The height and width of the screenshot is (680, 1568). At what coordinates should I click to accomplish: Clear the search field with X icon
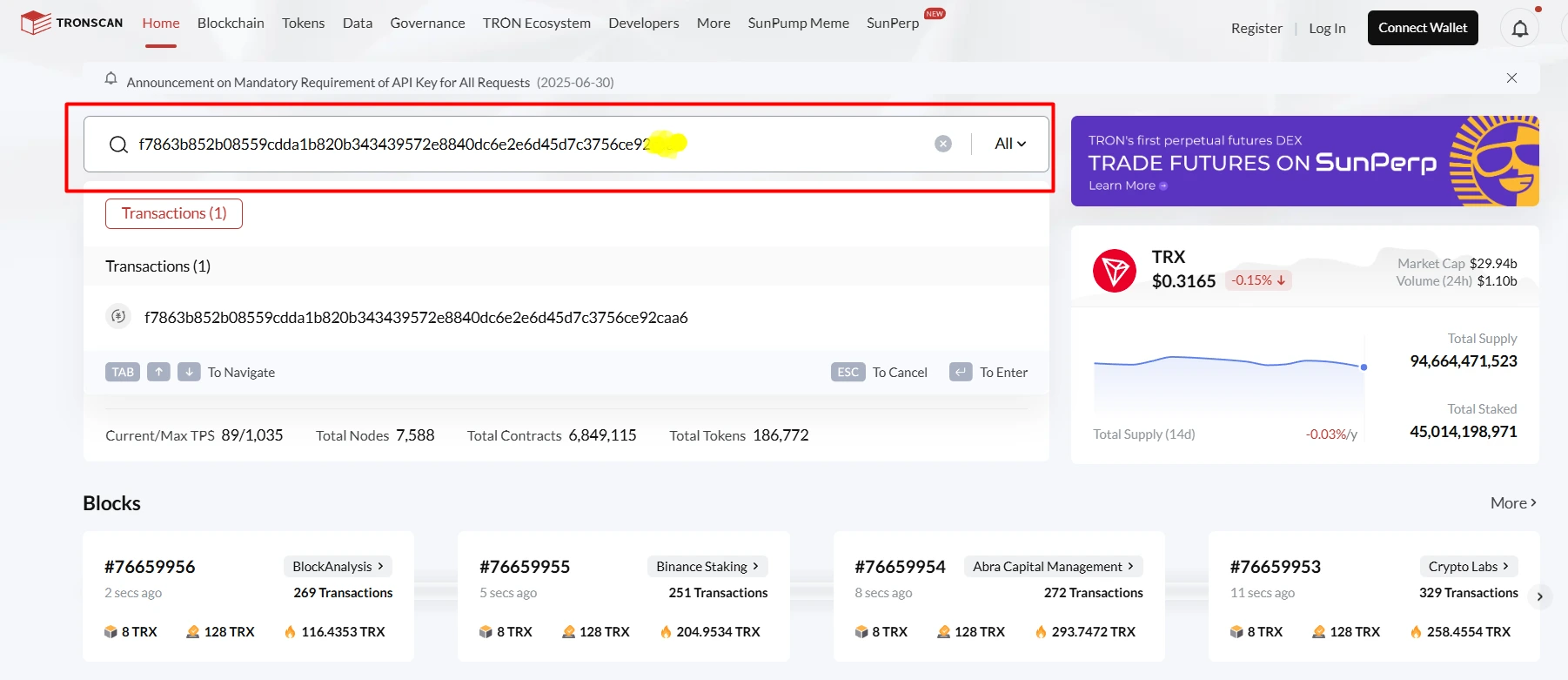pos(942,144)
